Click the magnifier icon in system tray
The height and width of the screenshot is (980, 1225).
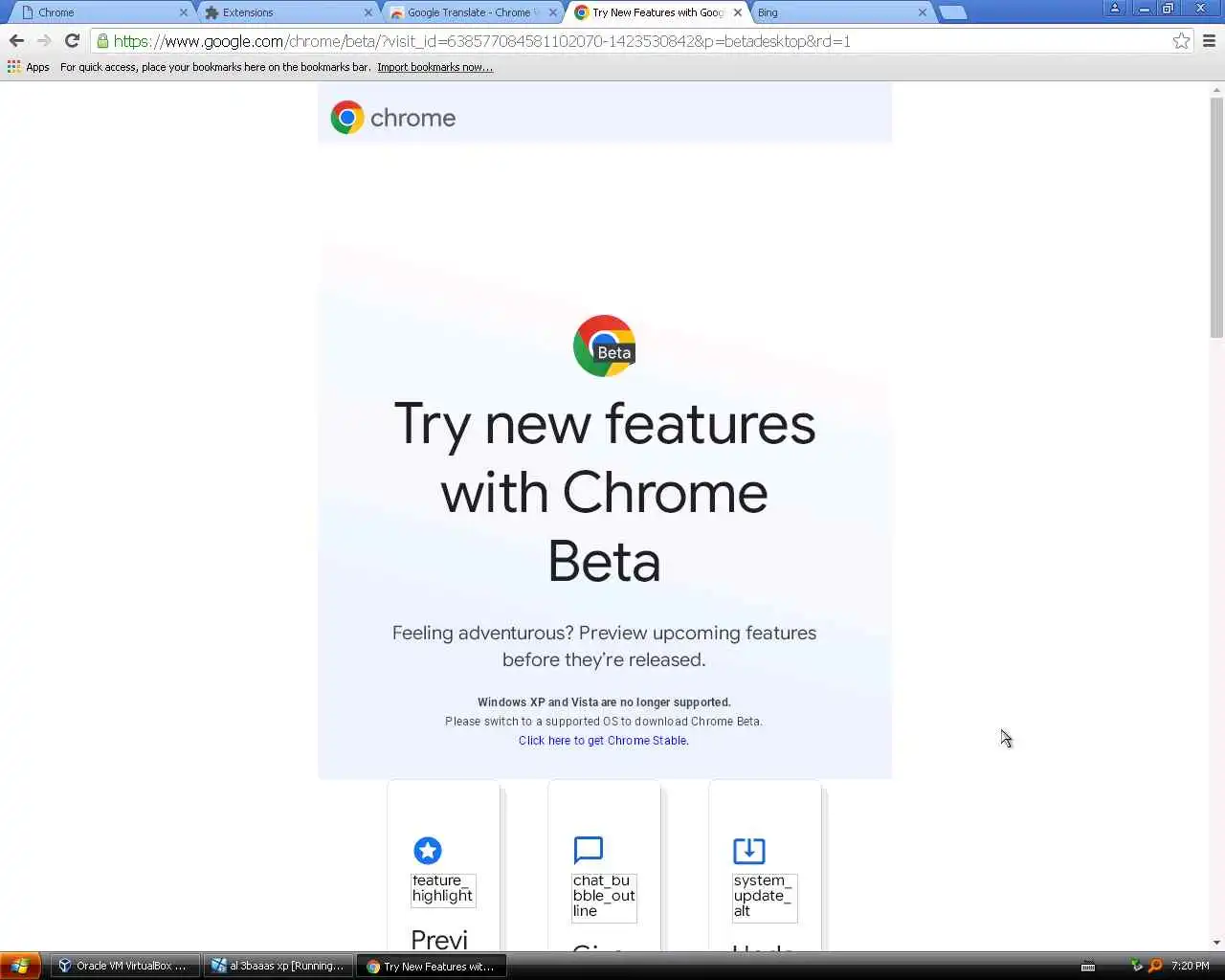pos(1156,966)
